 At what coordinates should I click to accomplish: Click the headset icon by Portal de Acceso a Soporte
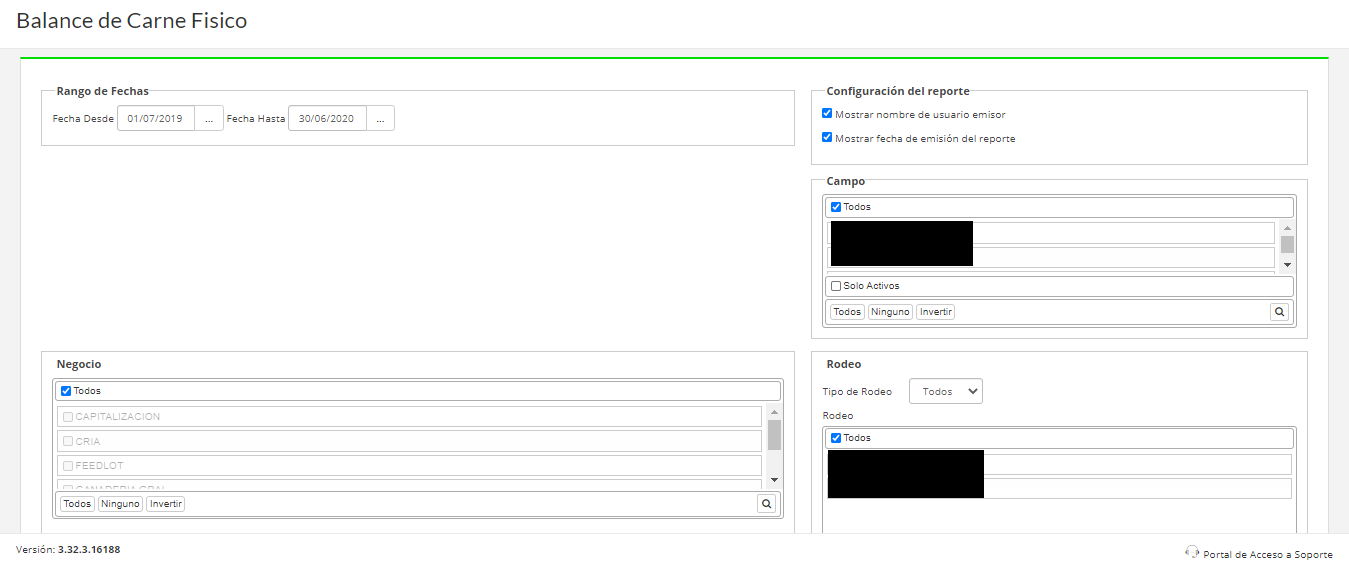tap(1192, 551)
